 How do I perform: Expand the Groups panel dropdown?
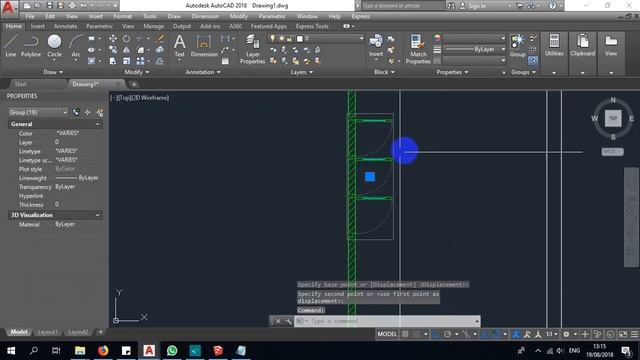524,72
